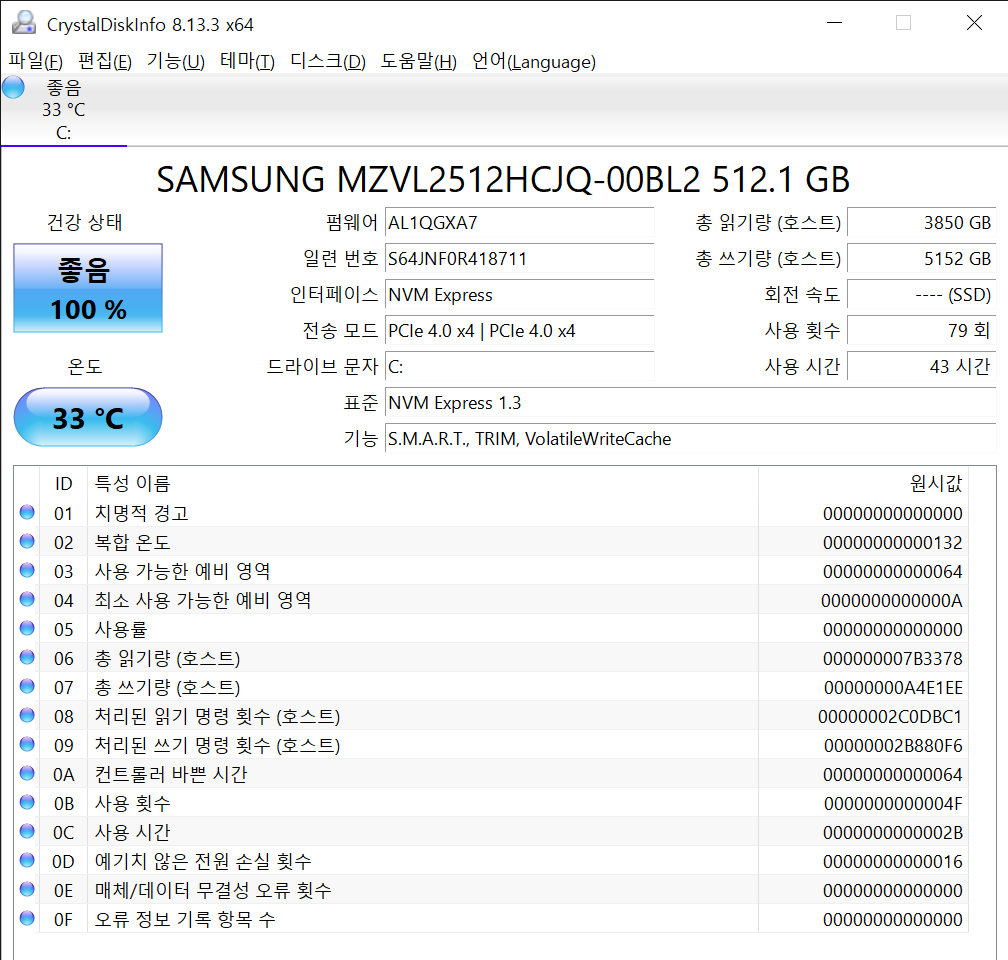The width and height of the screenshot is (1008, 960).
Task: Click the 원시값 column header
Action: (x=863, y=484)
